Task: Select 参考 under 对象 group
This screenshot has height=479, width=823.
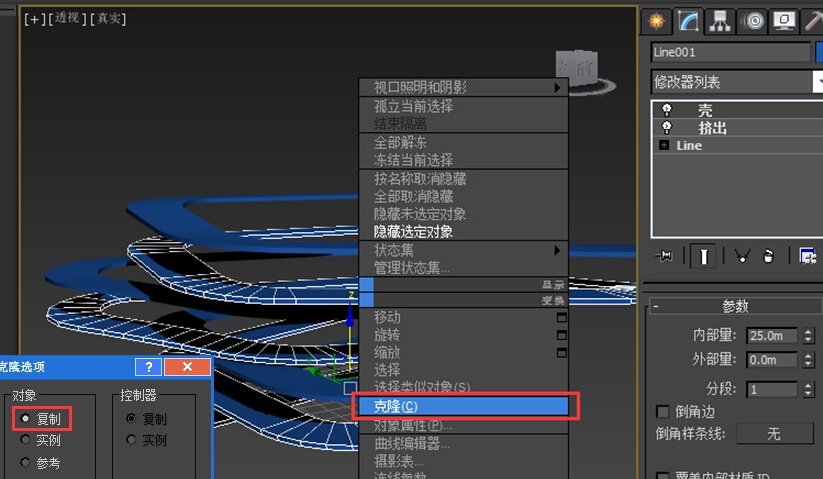Action: pos(25,462)
